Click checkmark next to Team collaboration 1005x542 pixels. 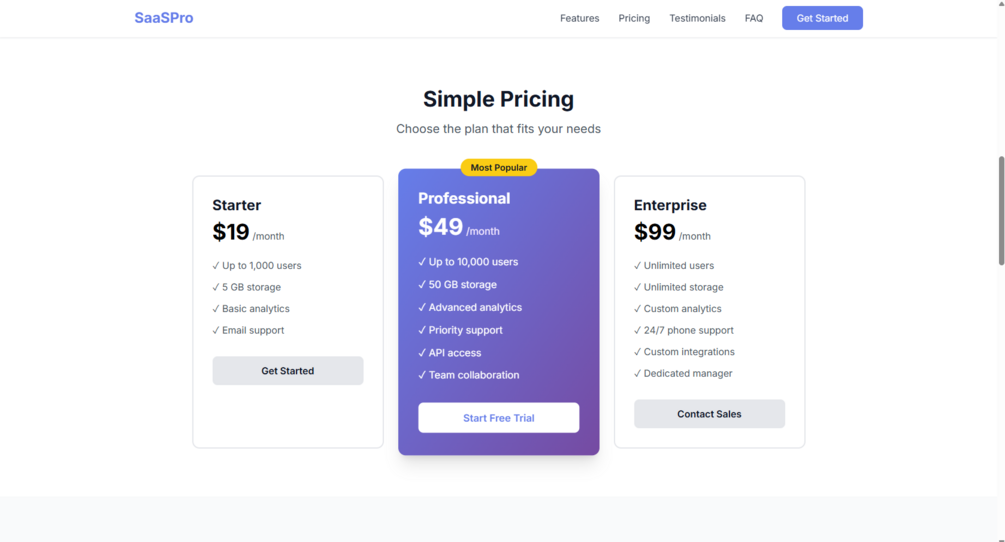pos(422,375)
